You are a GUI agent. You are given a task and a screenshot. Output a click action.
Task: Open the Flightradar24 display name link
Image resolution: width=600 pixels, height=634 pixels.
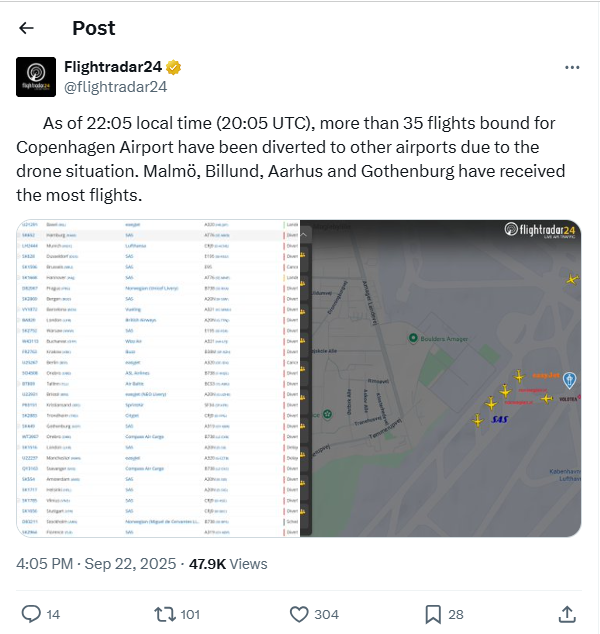[112, 68]
